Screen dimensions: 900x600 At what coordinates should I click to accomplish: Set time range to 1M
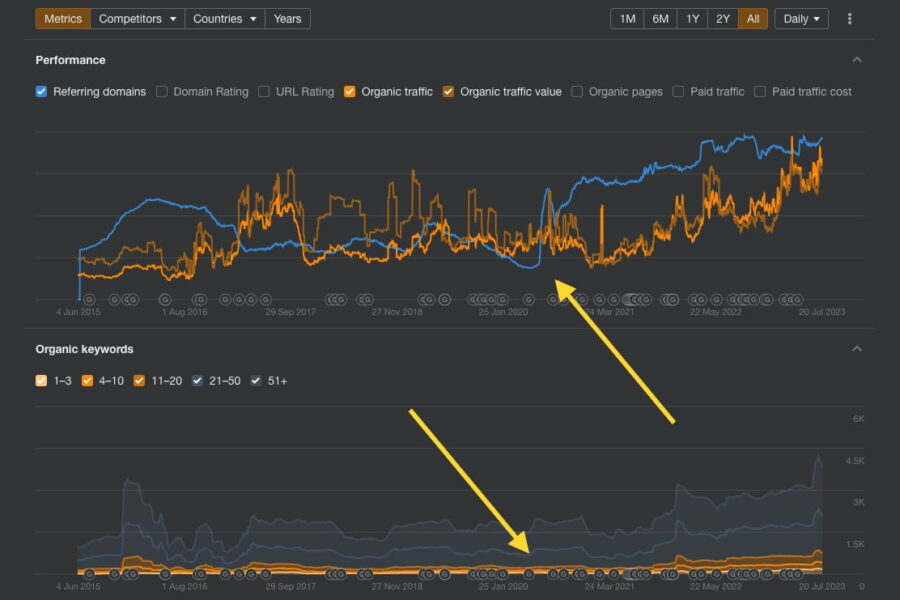627,19
